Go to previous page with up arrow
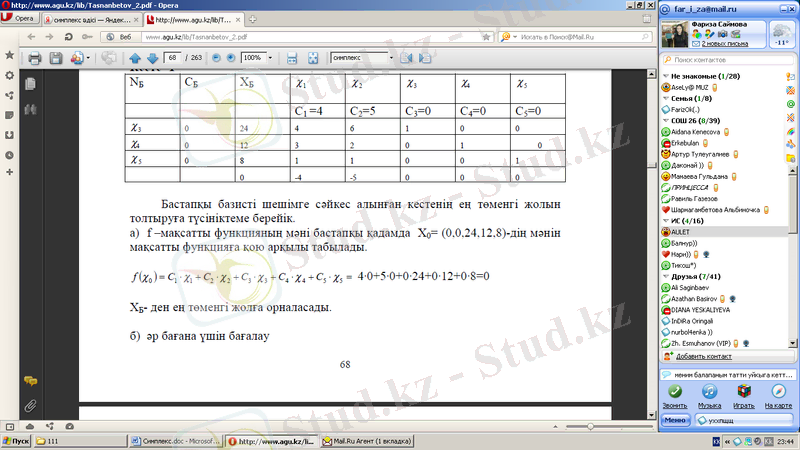 click(x=134, y=57)
